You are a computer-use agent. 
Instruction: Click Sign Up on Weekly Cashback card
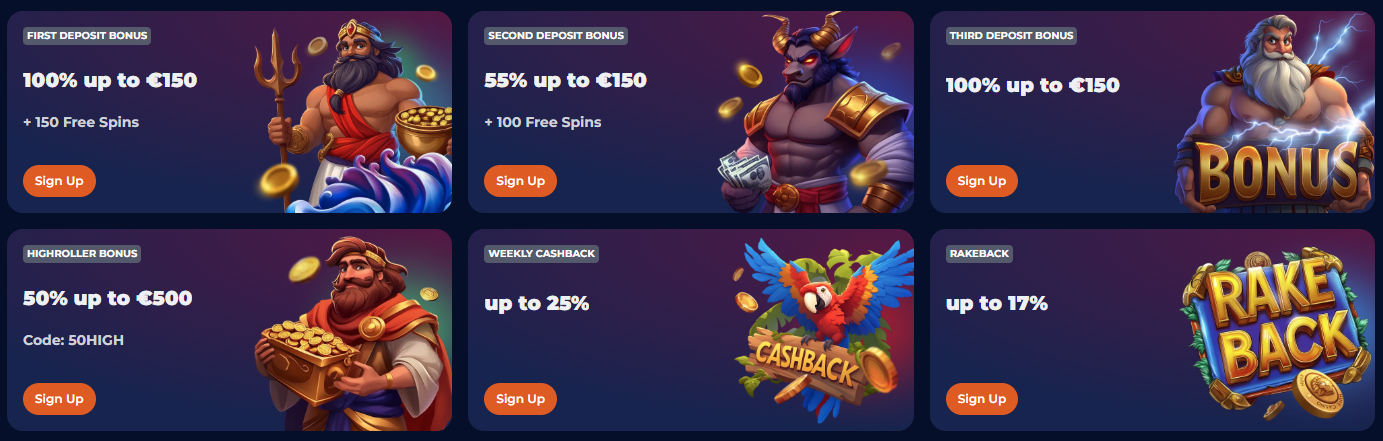click(x=521, y=399)
